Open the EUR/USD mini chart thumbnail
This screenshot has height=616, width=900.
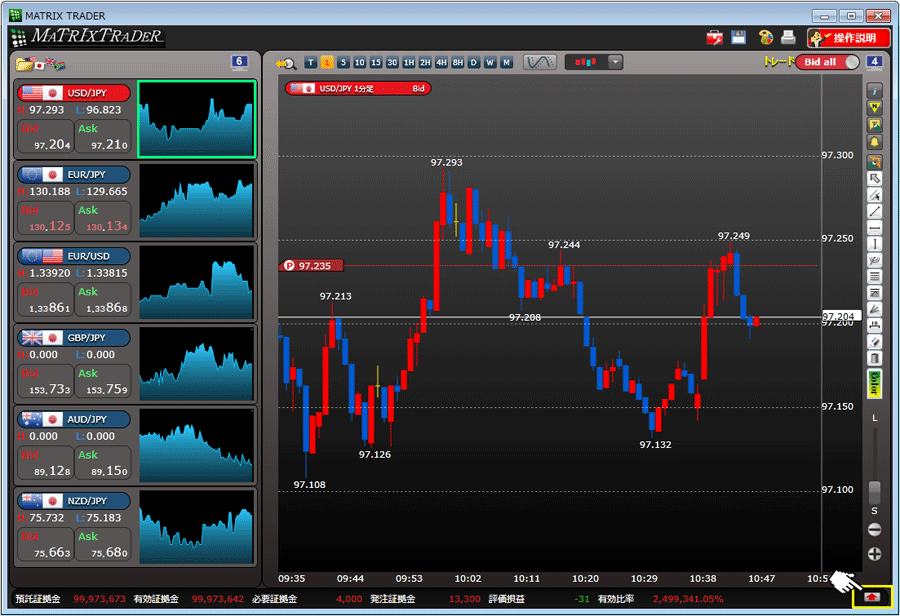point(196,282)
